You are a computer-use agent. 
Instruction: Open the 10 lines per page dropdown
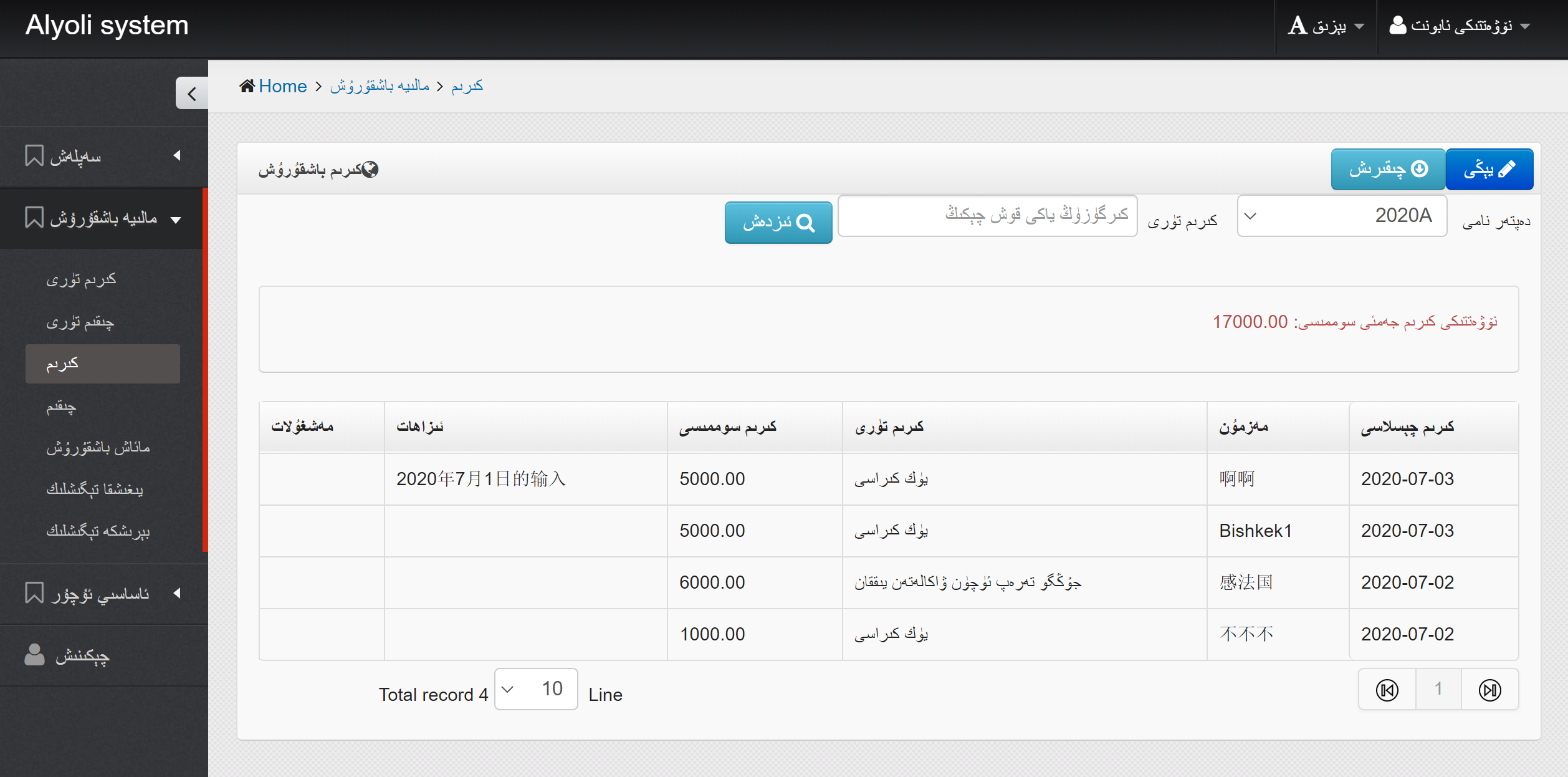pos(535,688)
